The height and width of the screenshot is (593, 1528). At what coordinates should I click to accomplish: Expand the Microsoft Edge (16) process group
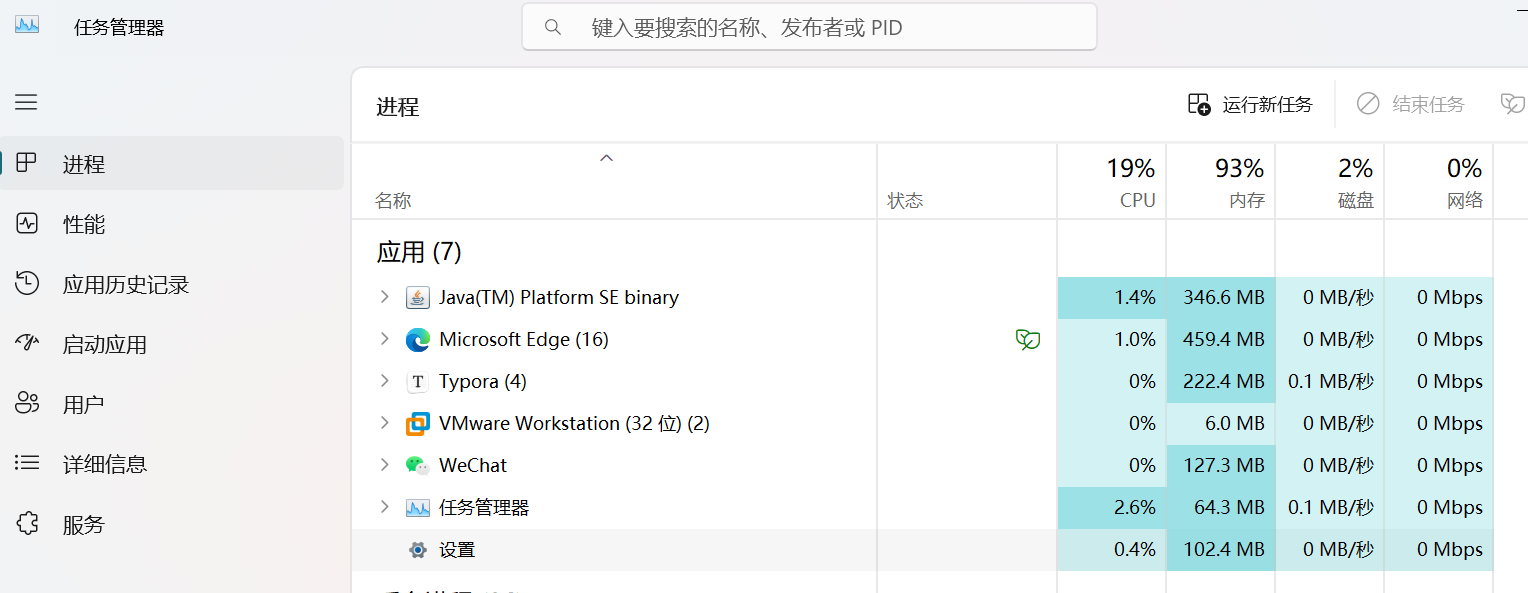(384, 339)
